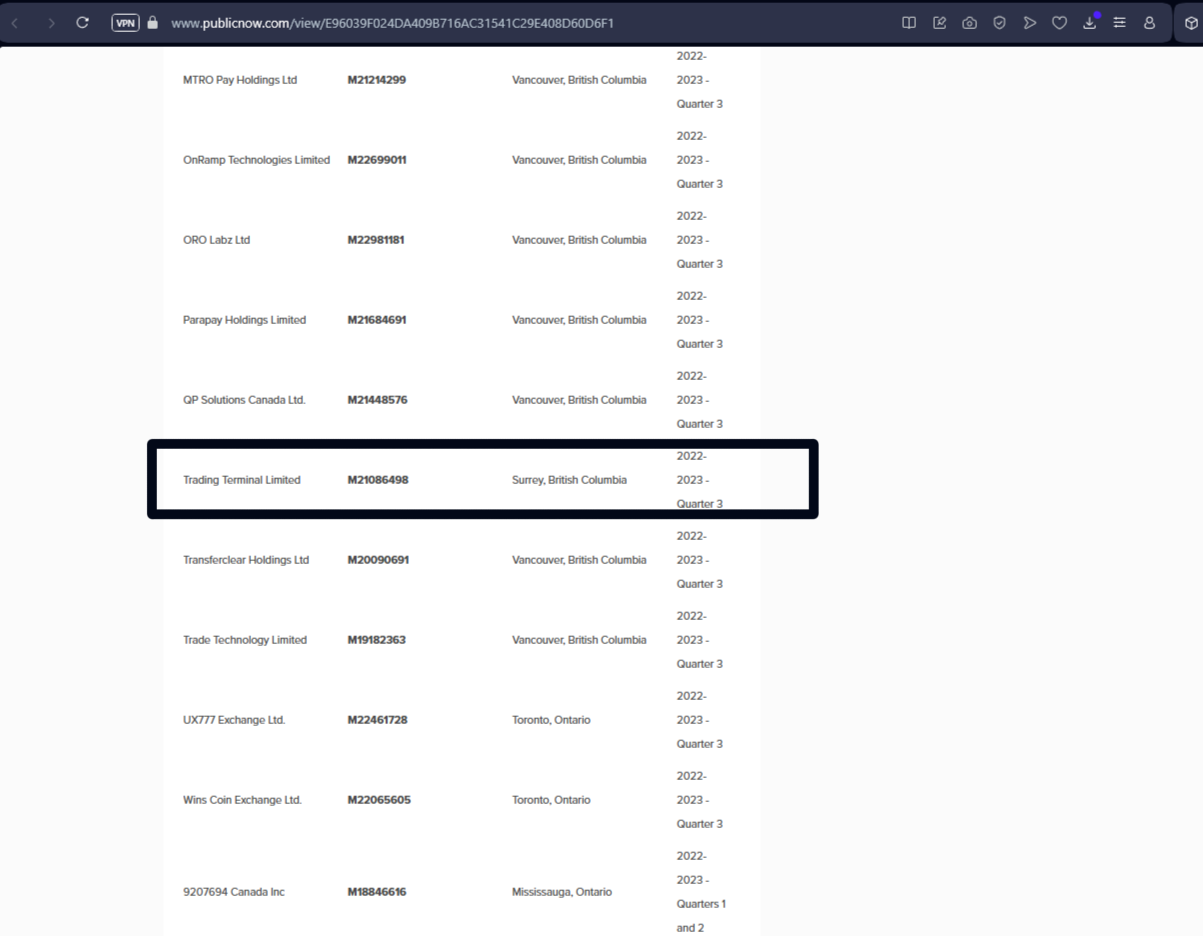The width and height of the screenshot is (1203, 936).
Task: Select Toronto, Ontario in Wins Coin row
Action: (551, 800)
